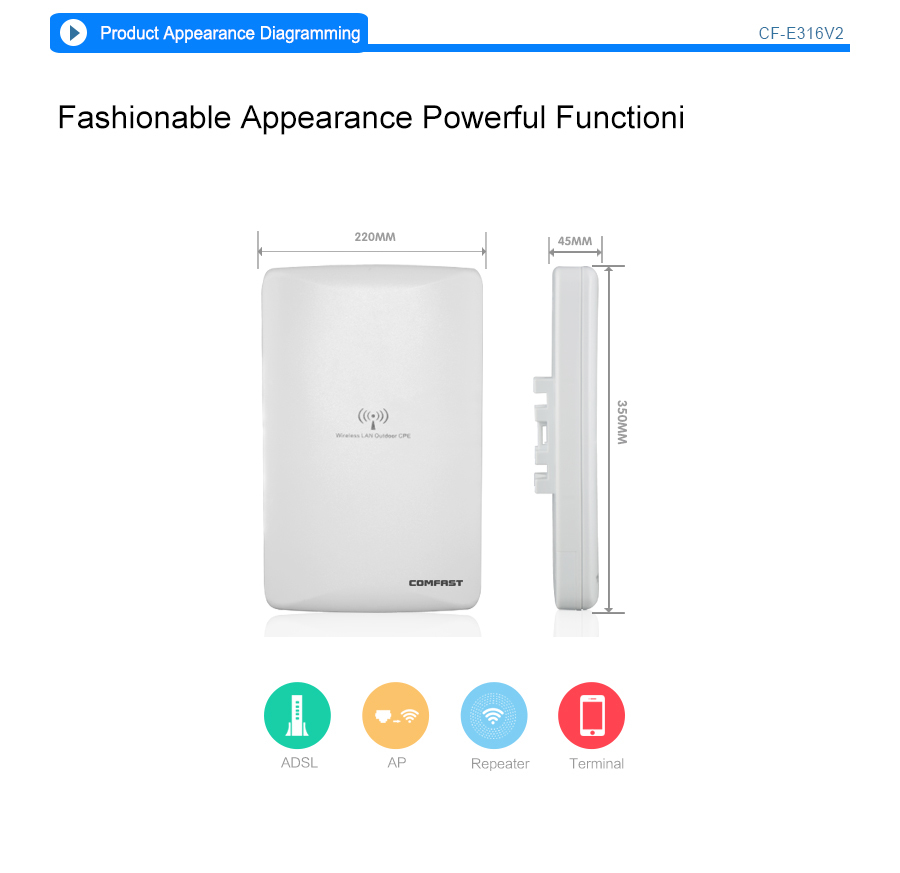Click the Fashionable Appearance headline text
The height and width of the screenshot is (873, 900).
click(x=371, y=118)
